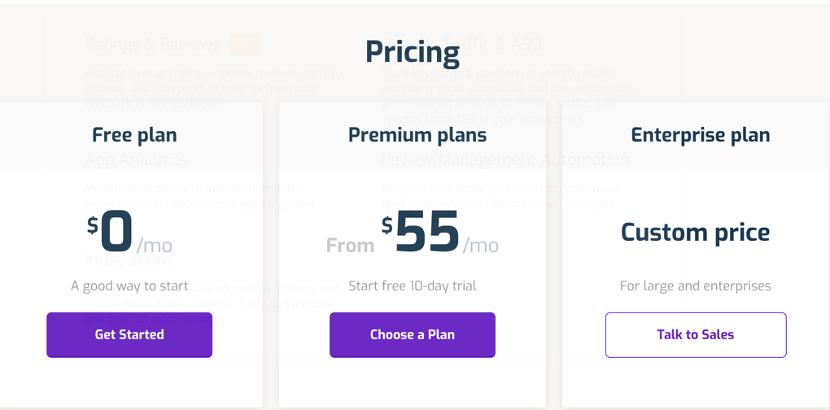Click the $55 price figure
The height and width of the screenshot is (410, 830).
click(x=422, y=232)
